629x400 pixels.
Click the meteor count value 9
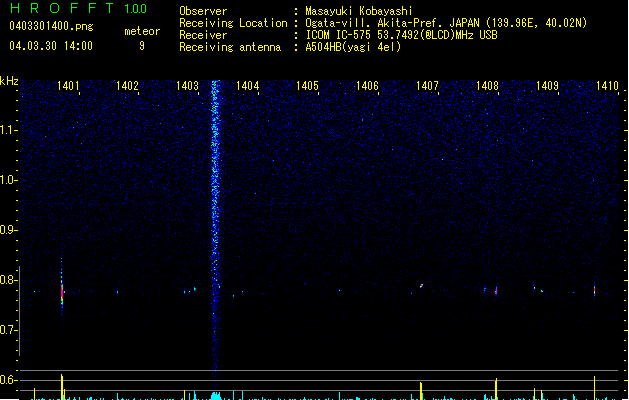(142, 46)
